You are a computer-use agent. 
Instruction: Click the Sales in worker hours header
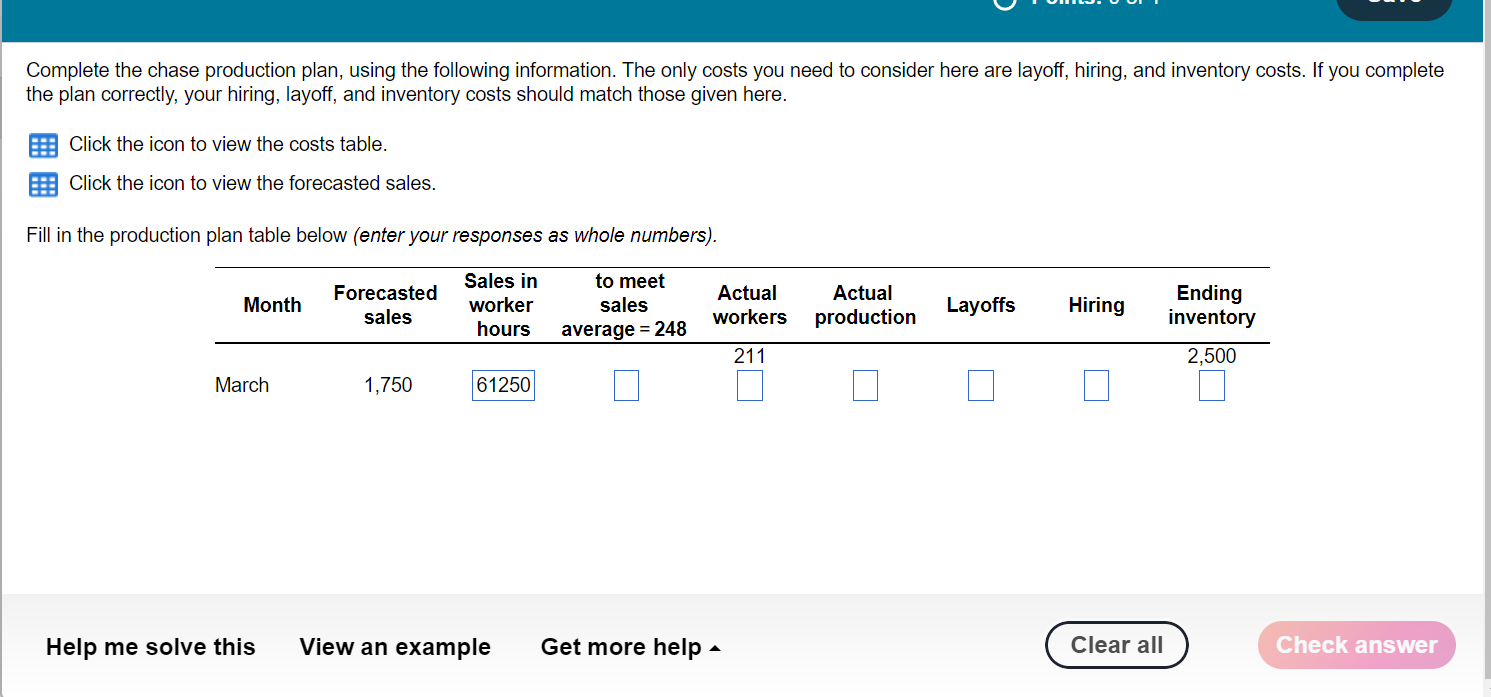pos(501,305)
